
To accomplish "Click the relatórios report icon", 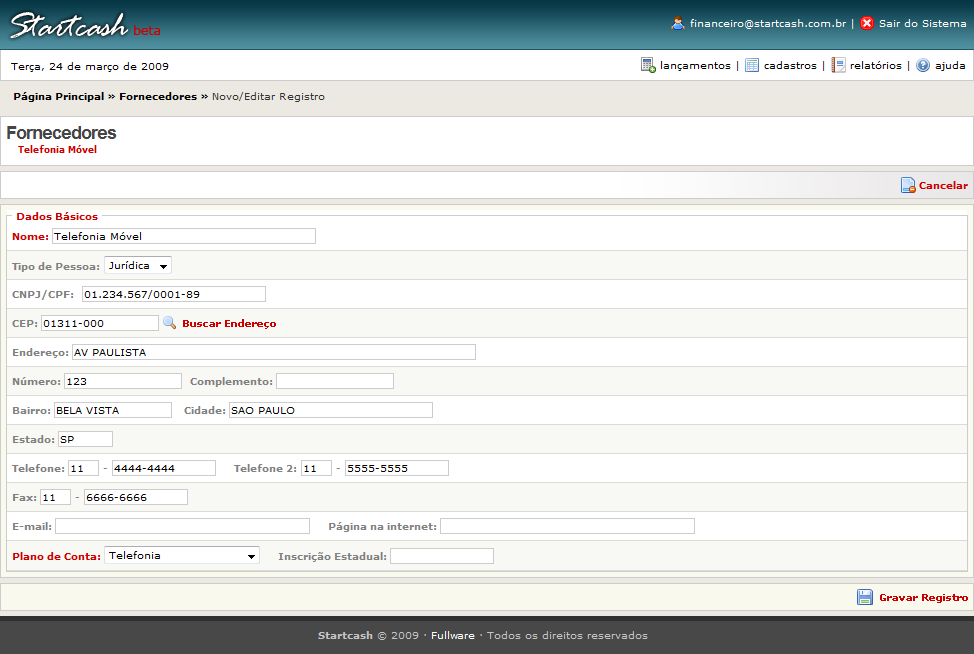I will click(838, 65).
